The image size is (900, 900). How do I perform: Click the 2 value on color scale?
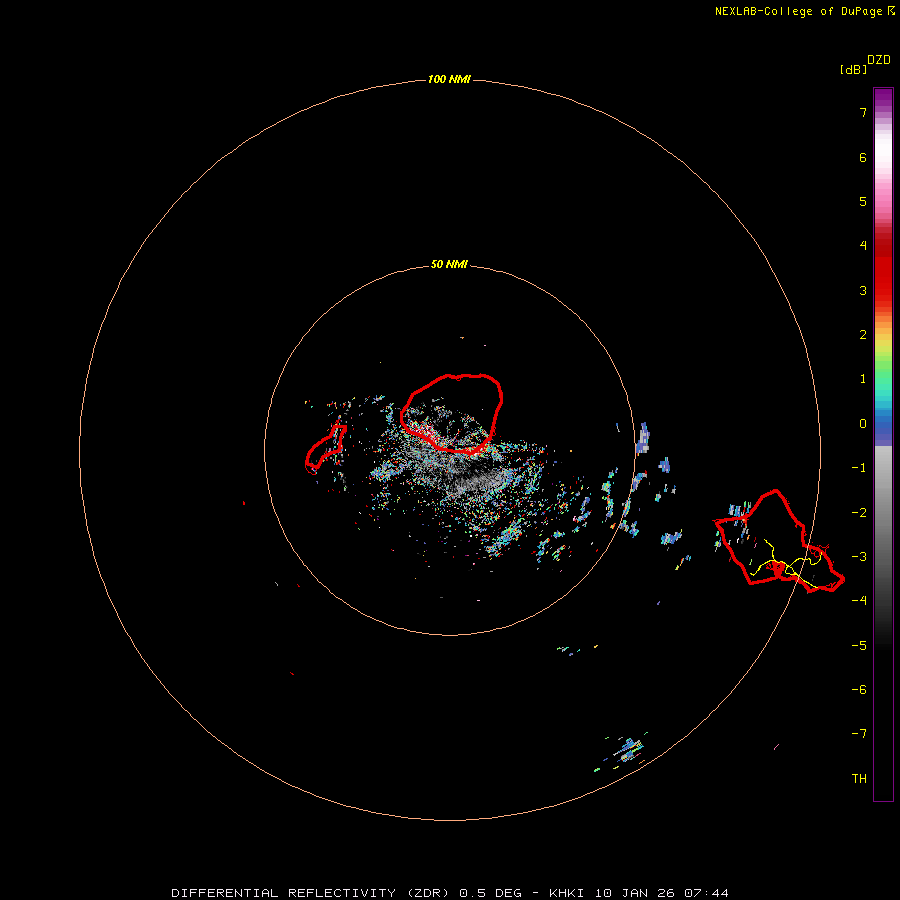coord(863,335)
